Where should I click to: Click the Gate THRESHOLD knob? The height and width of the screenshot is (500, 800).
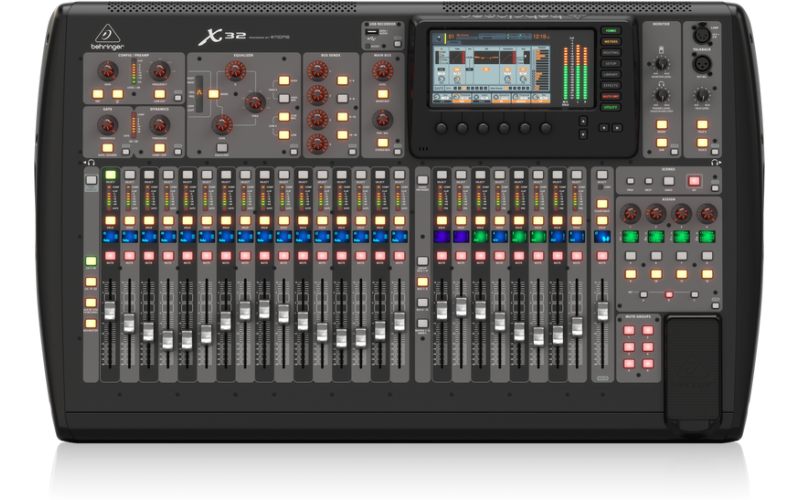tap(107, 124)
